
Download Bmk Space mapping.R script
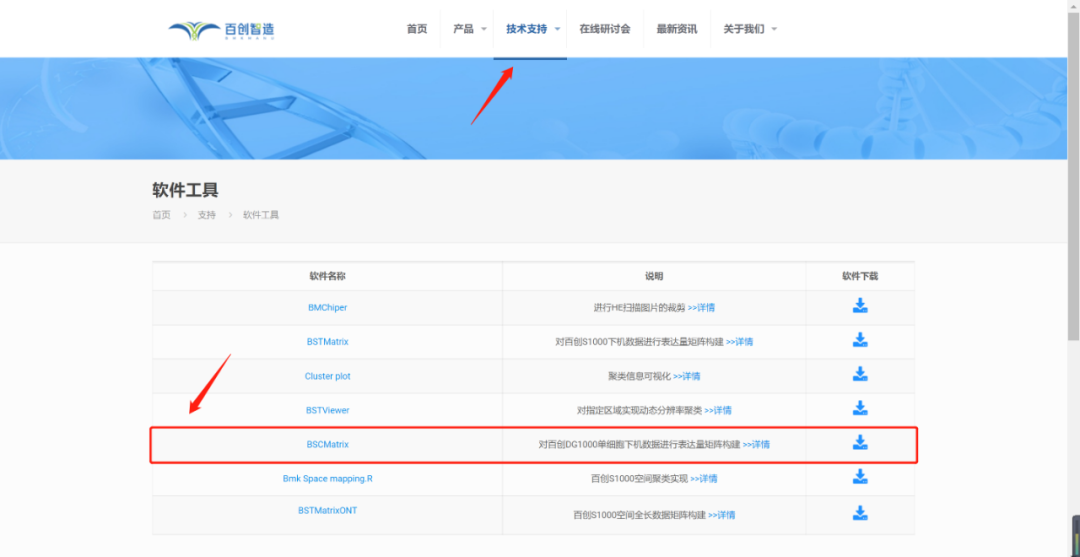tap(860, 477)
